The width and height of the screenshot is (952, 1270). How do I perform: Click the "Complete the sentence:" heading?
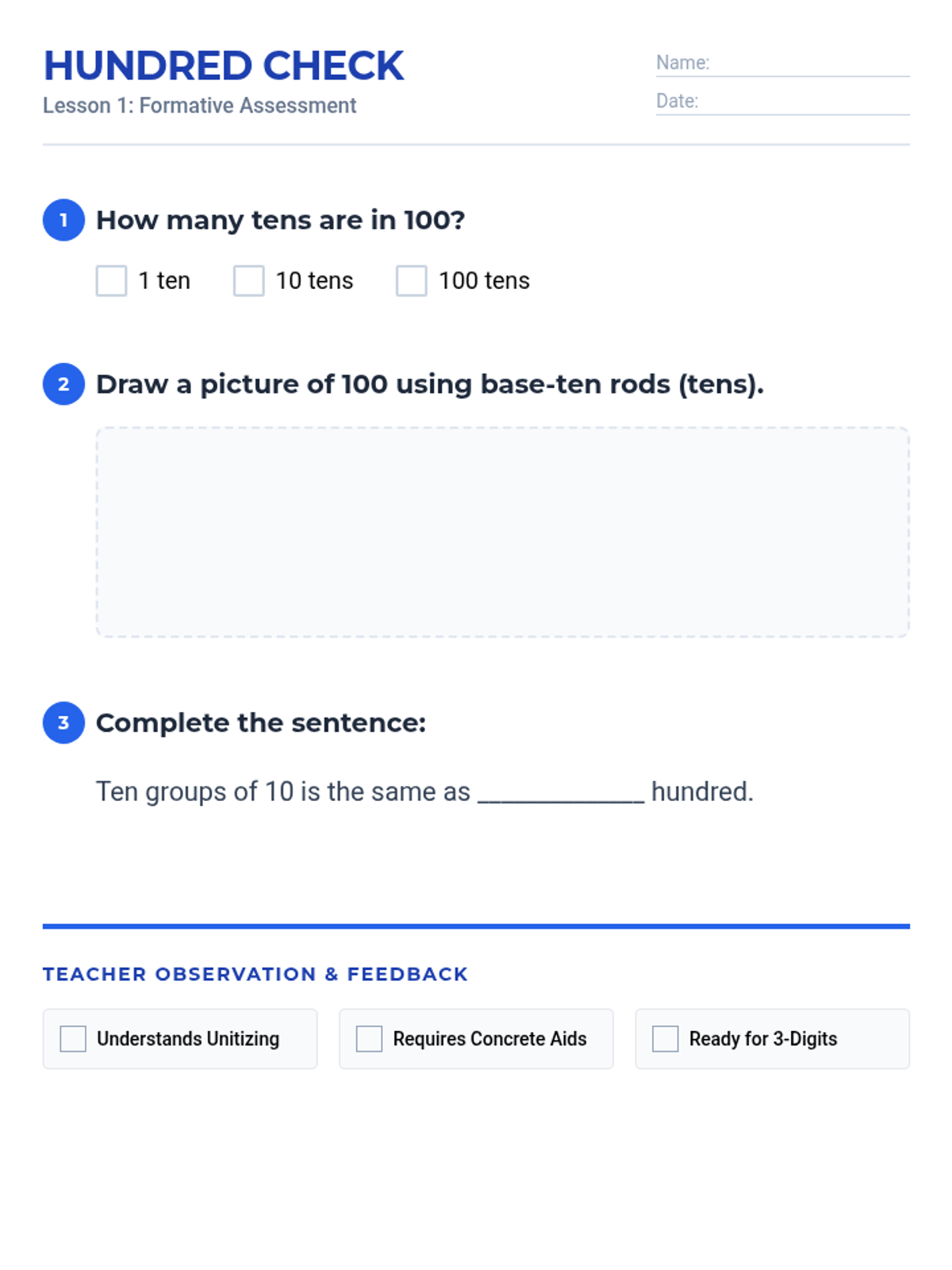(x=261, y=723)
